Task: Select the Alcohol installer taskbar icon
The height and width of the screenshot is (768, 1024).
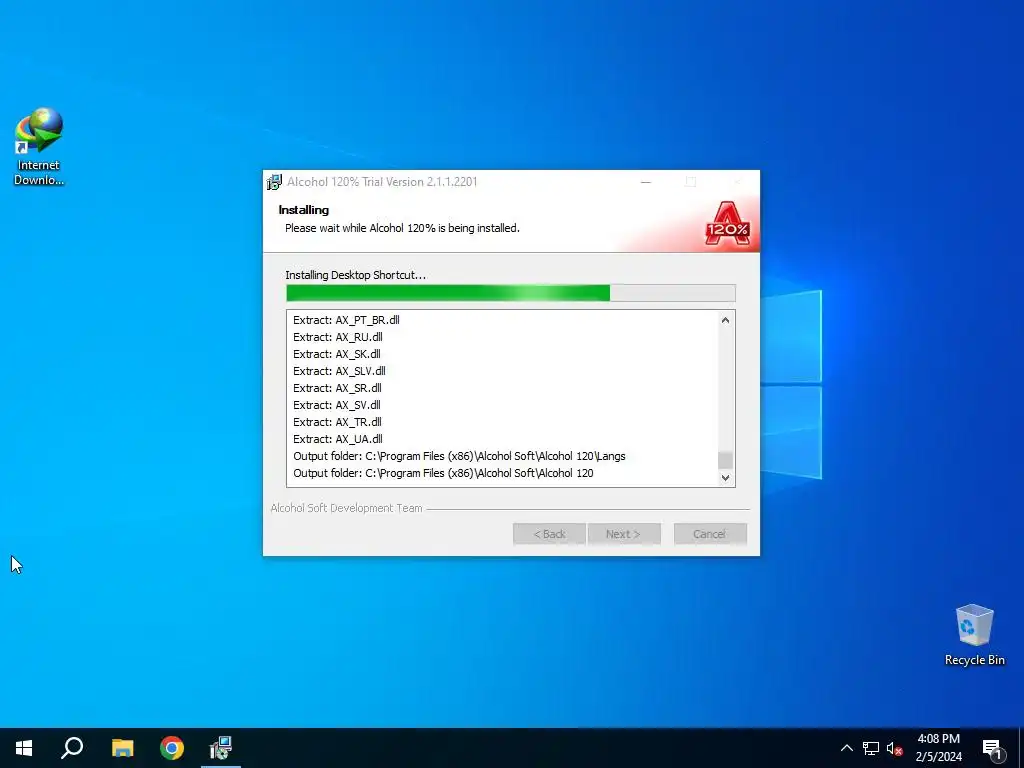Action: [221, 748]
